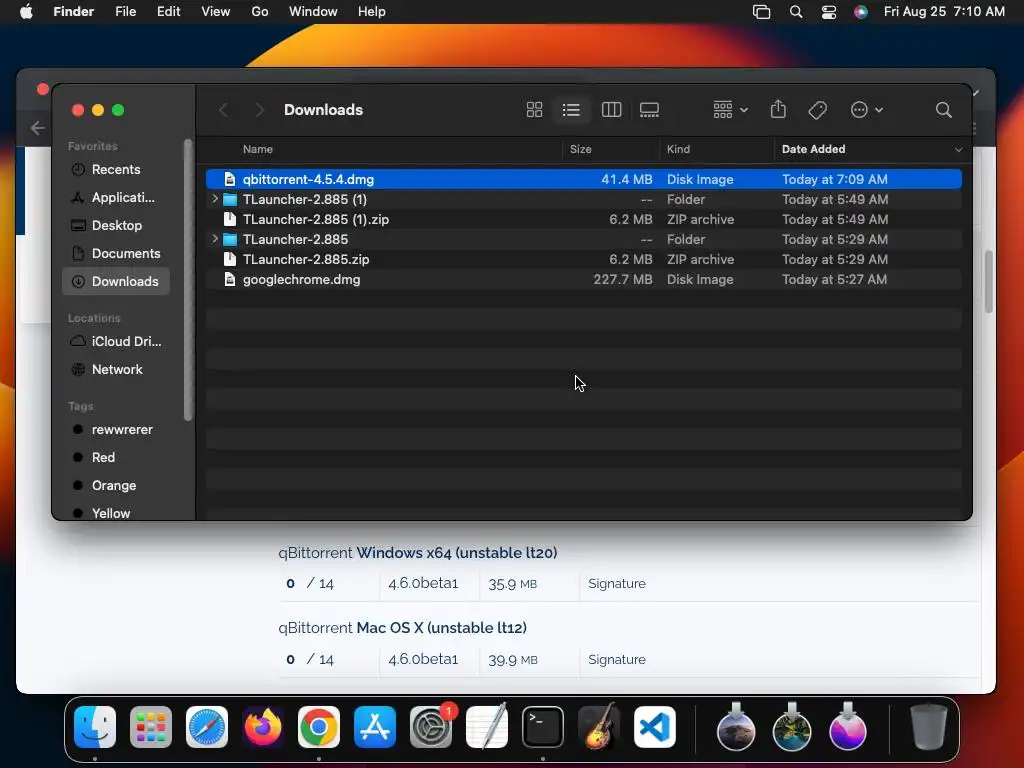1024x768 pixels.
Task: Select the rewwrerer tag
Action: tap(116, 430)
